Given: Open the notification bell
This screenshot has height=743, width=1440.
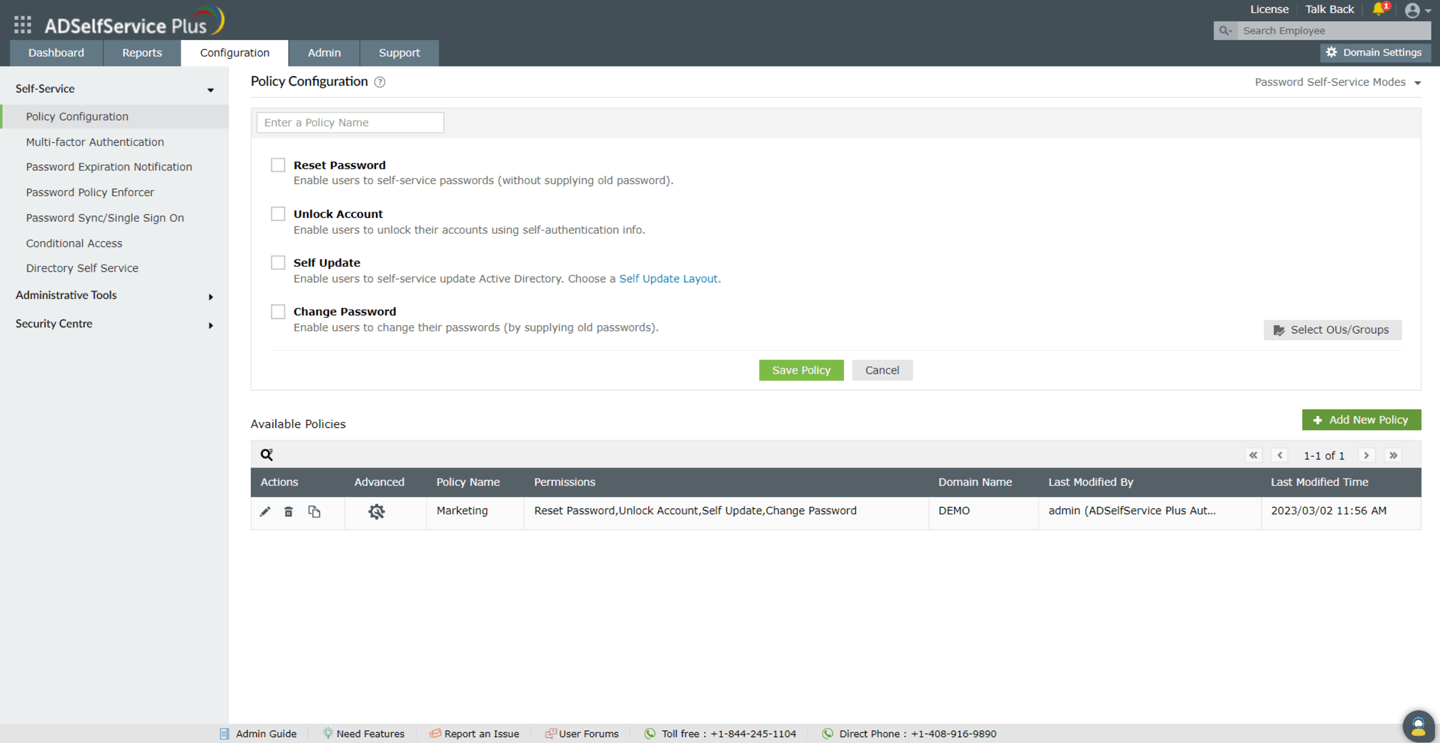Looking at the screenshot, I should [x=1380, y=10].
